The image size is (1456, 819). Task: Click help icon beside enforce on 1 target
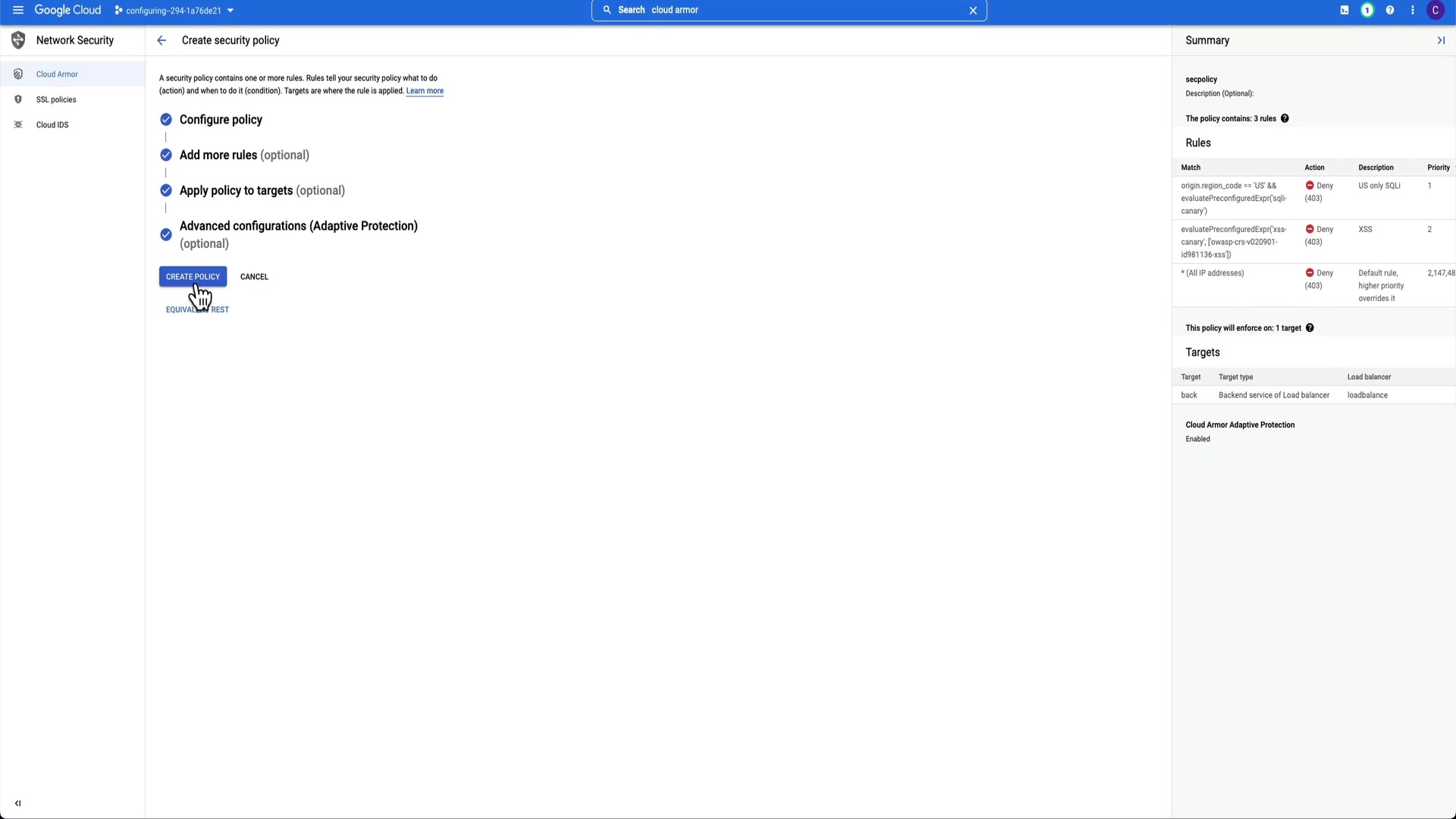point(1310,328)
